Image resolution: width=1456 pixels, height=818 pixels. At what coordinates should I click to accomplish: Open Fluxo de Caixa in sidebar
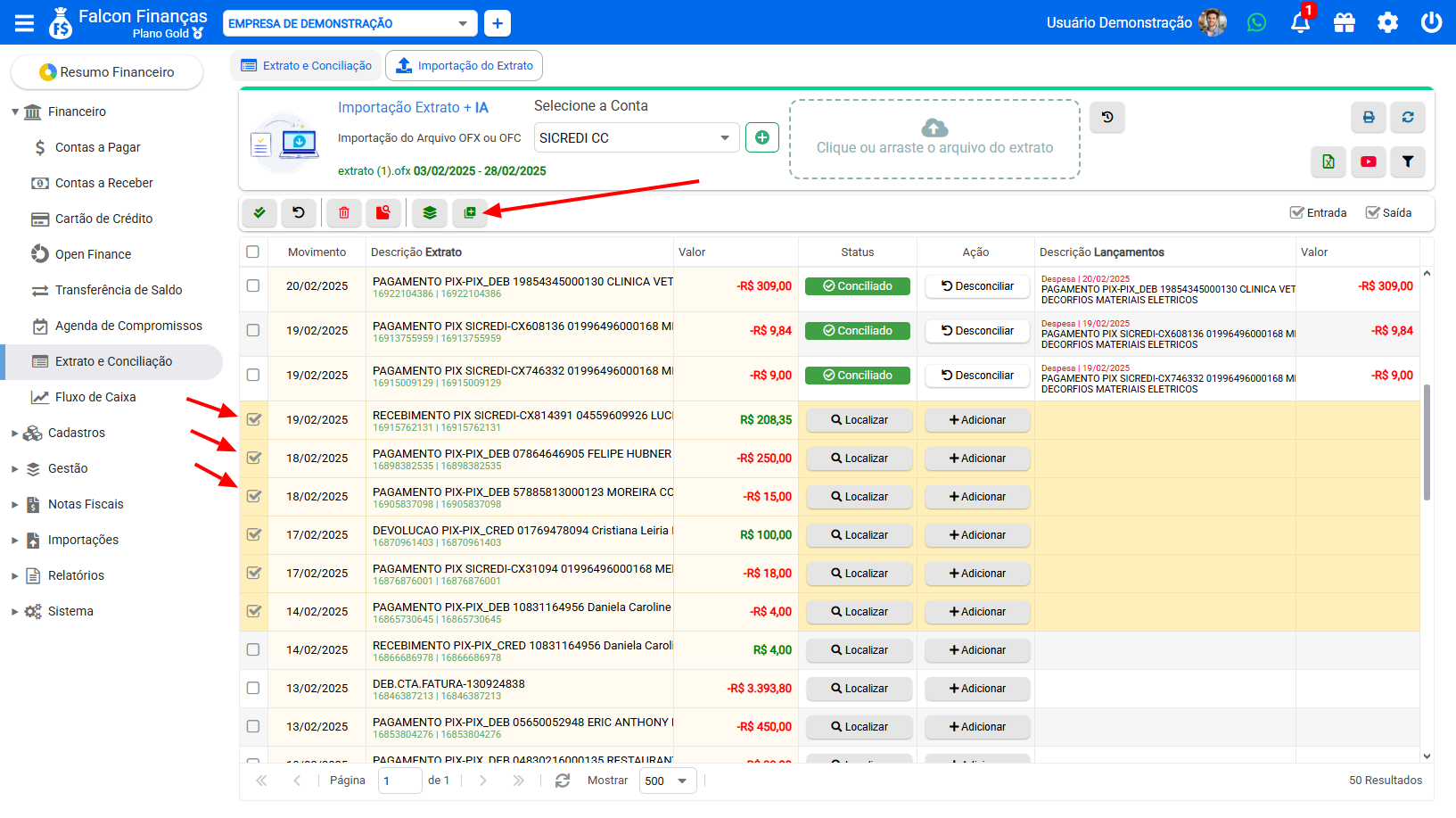[x=95, y=397]
